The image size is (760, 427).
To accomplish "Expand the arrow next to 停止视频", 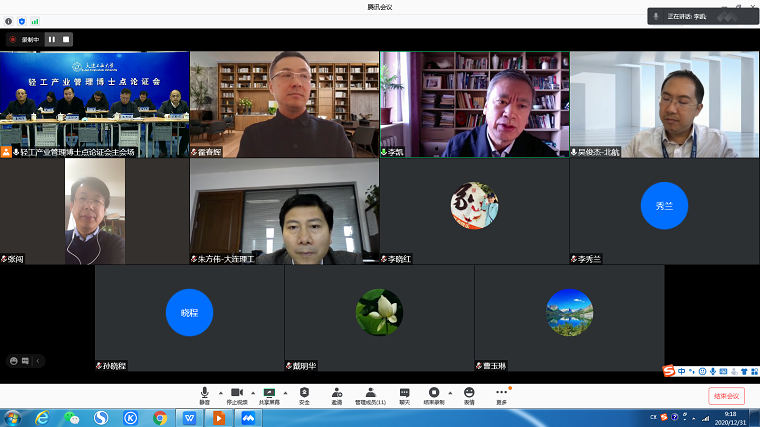I will (x=252, y=392).
